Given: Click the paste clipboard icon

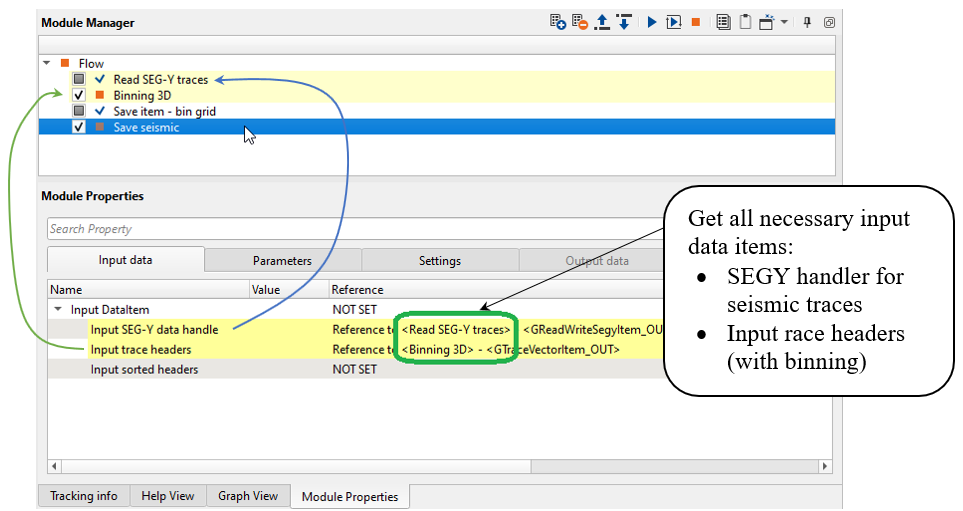Looking at the screenshot, I should 745,22.
